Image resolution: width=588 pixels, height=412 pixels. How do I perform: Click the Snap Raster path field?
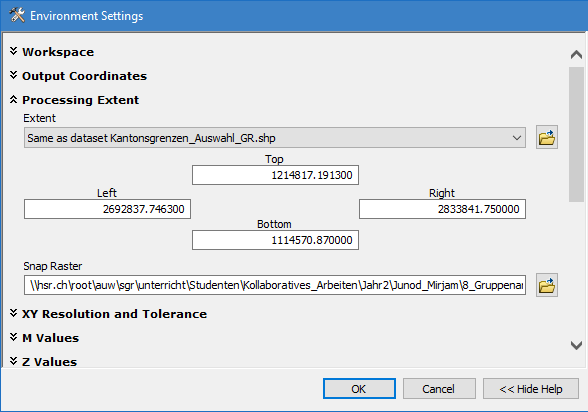click(x=275, y=285)
